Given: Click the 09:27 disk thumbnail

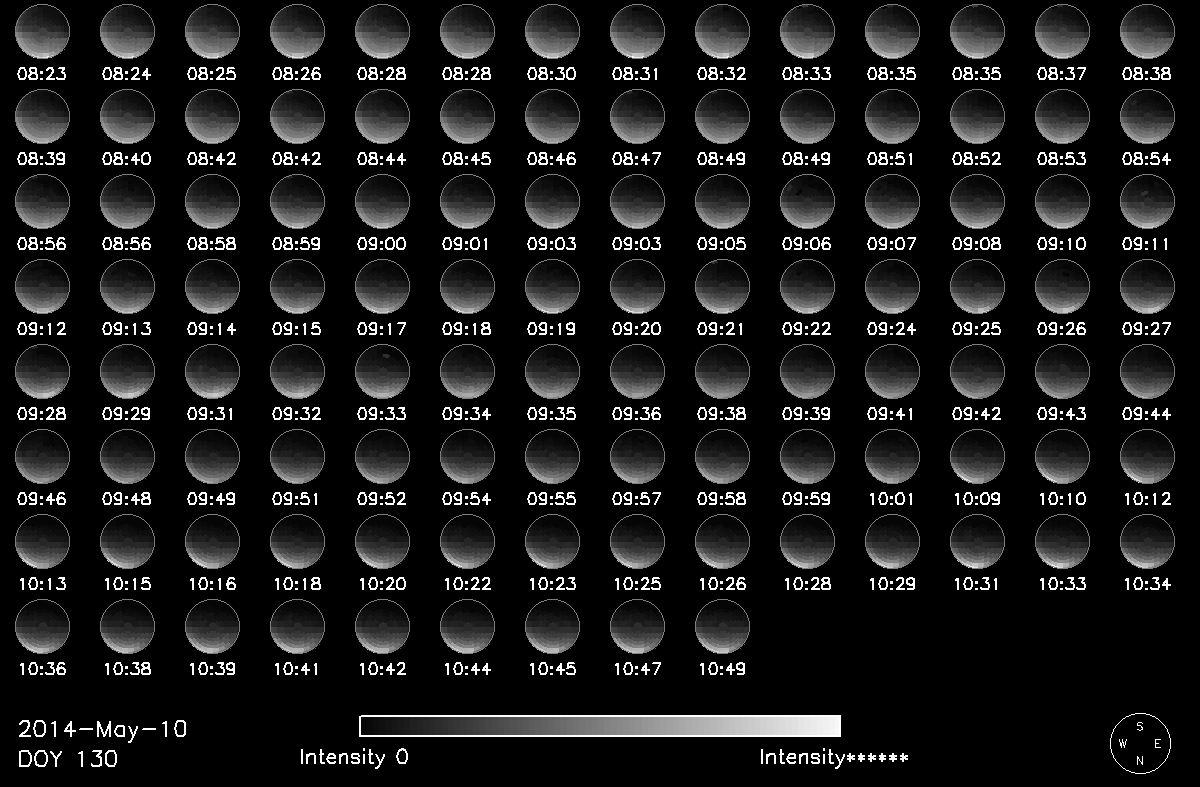Looking at the screenshot, I should coord(1147,286).
